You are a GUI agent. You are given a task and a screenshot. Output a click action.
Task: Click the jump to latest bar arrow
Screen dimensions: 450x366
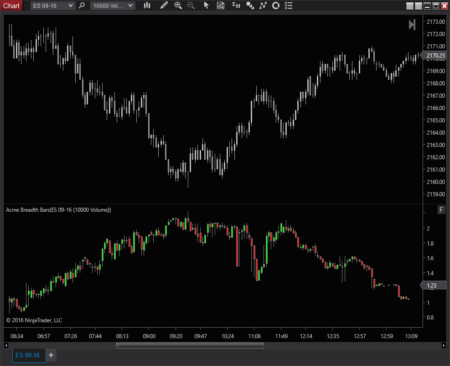point(412,25)
